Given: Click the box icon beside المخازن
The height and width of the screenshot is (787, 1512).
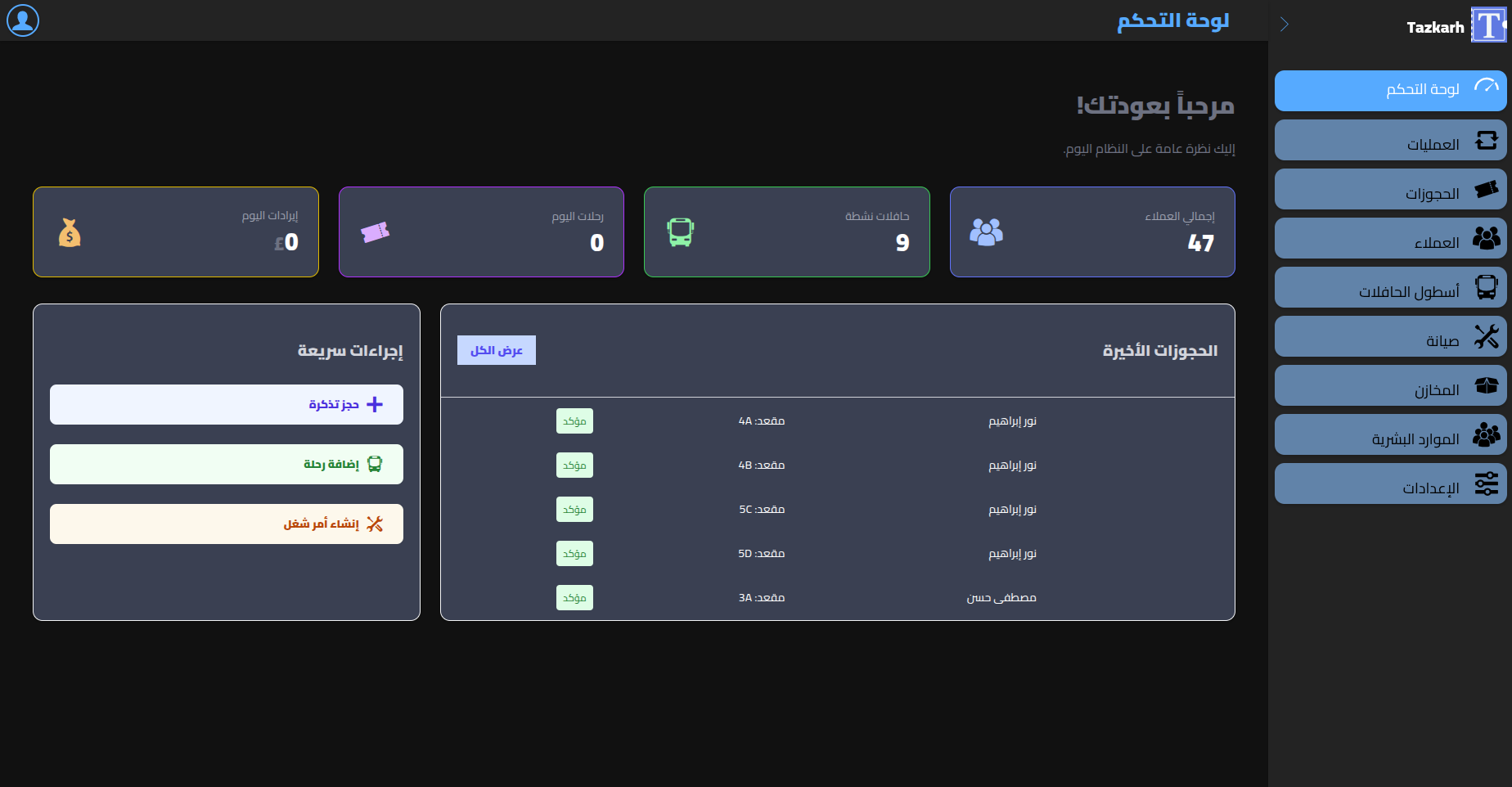Looking at the screenshot, I should click(x=1486, y=385).
